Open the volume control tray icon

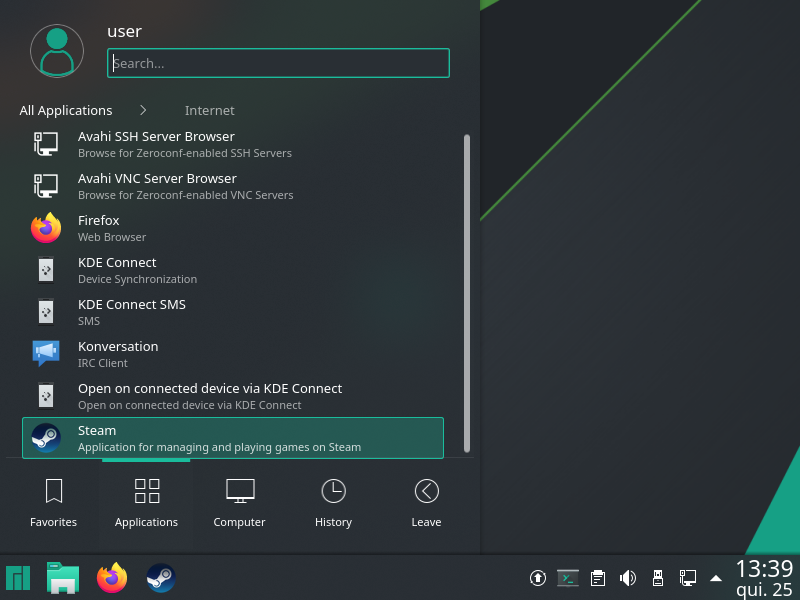tap(628, 578)
